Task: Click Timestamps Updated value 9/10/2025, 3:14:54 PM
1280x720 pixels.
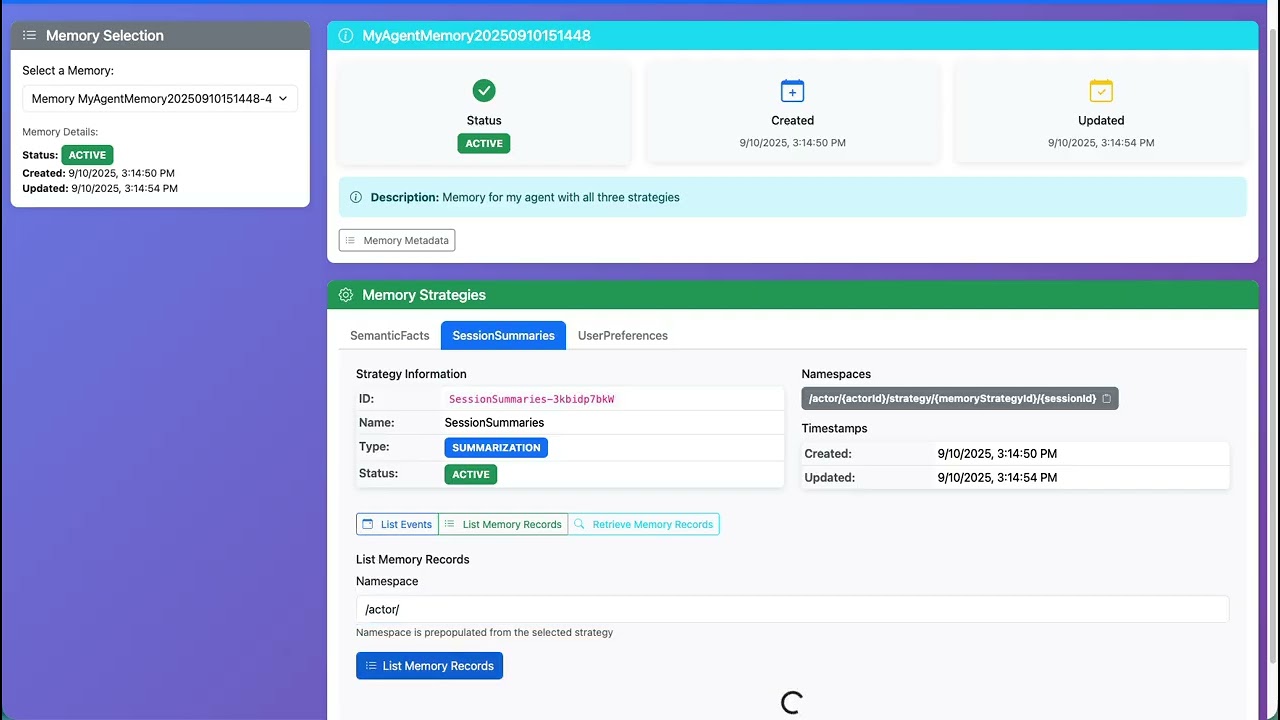Action: coord(997,478)
